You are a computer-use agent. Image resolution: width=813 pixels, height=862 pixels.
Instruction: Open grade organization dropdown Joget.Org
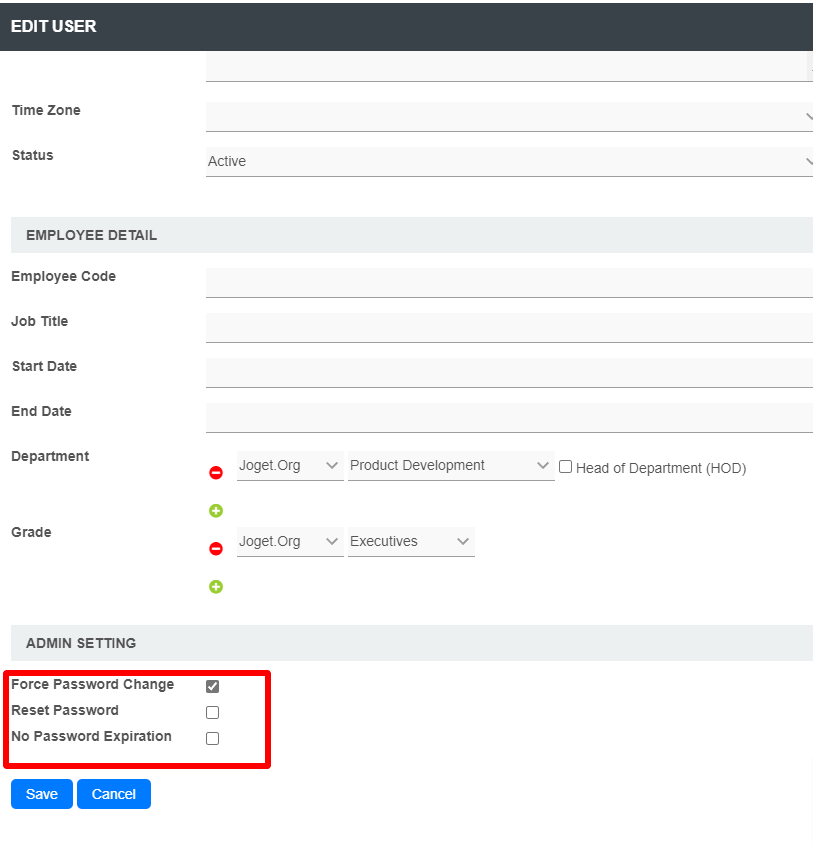(290, 541)
